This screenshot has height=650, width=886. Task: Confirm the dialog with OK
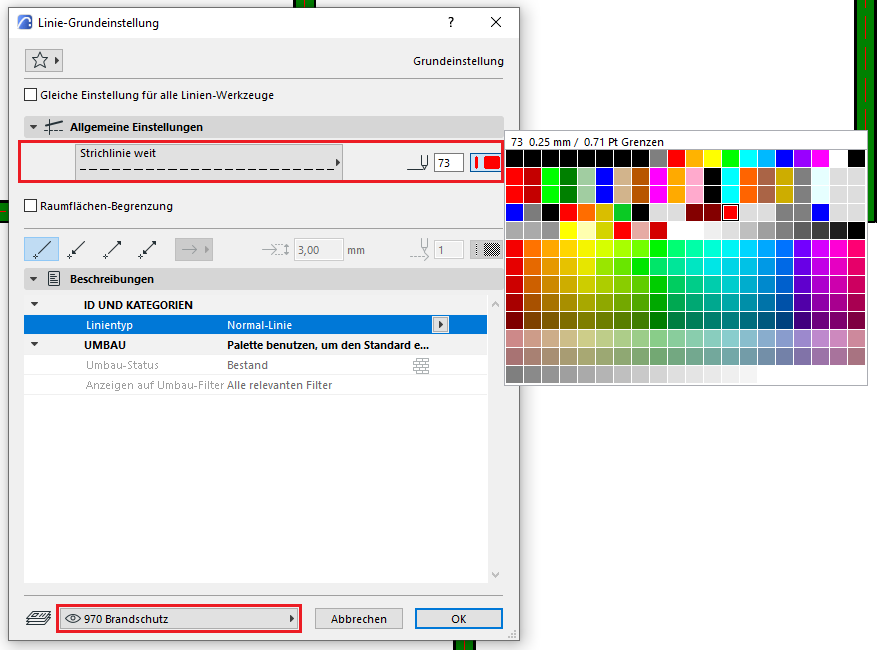point(458,619)
